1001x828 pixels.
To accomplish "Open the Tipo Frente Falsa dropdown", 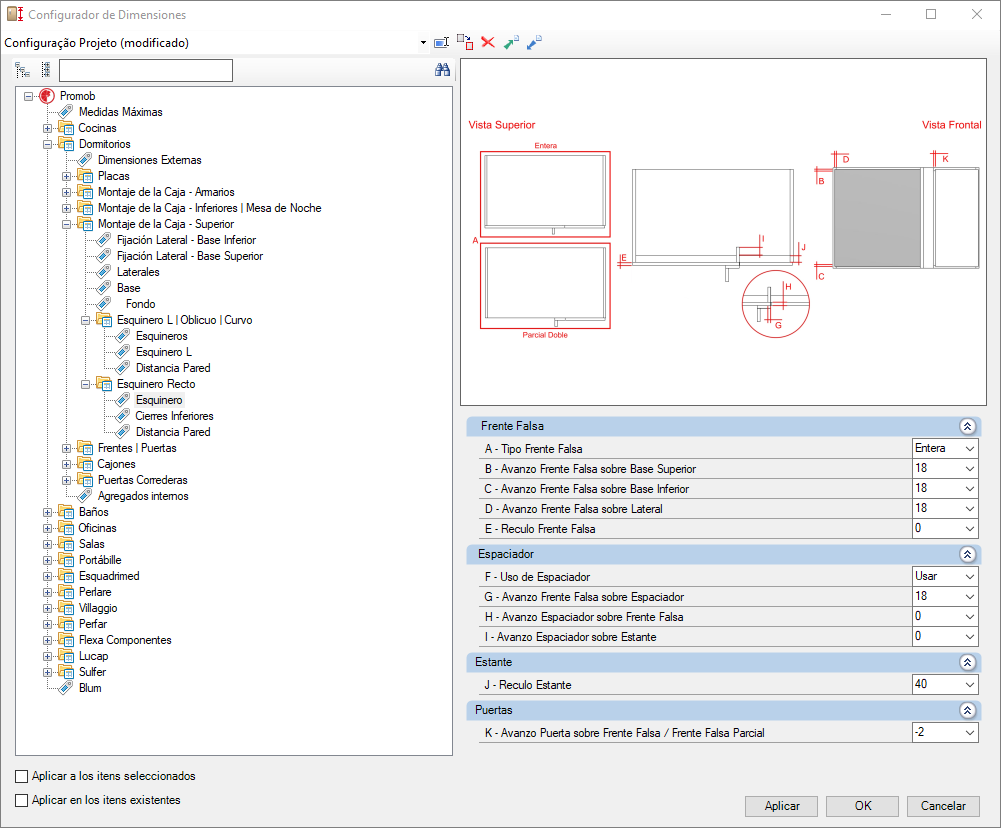I will (970, 449).
